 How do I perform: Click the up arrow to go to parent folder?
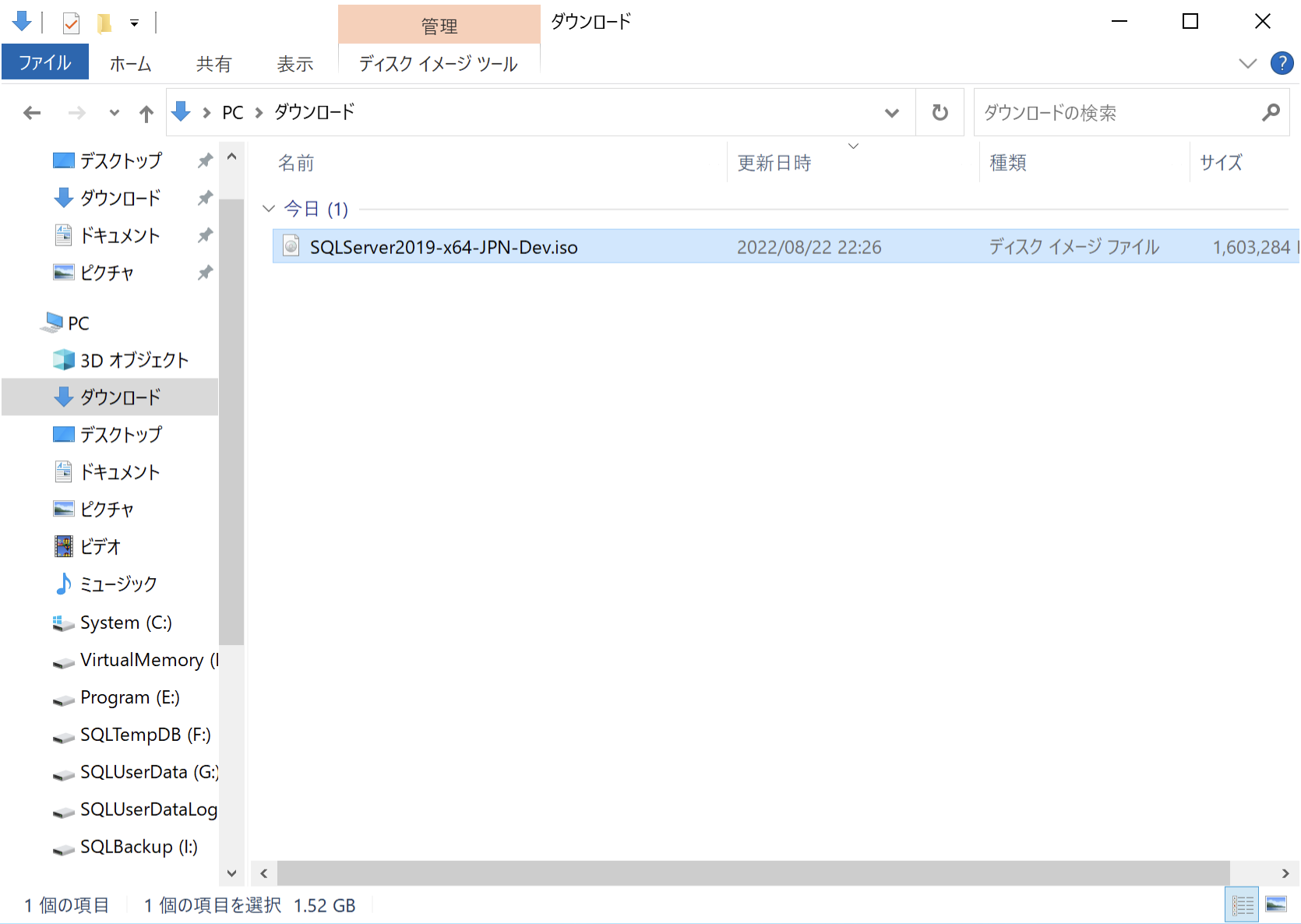146,112
